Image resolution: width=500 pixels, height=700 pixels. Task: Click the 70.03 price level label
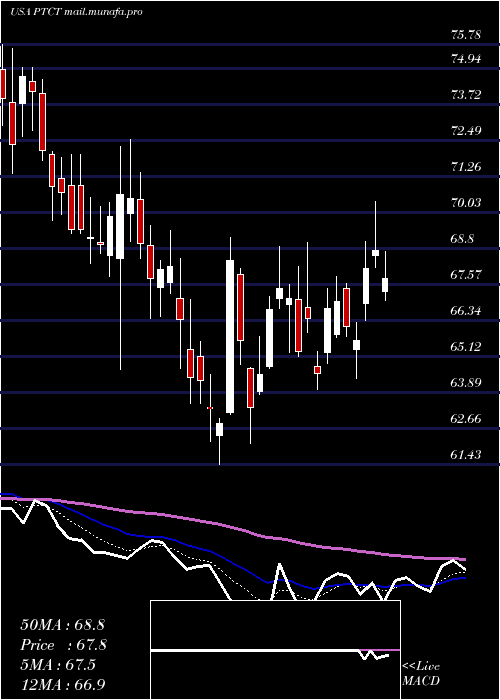(x=466, y=203)
